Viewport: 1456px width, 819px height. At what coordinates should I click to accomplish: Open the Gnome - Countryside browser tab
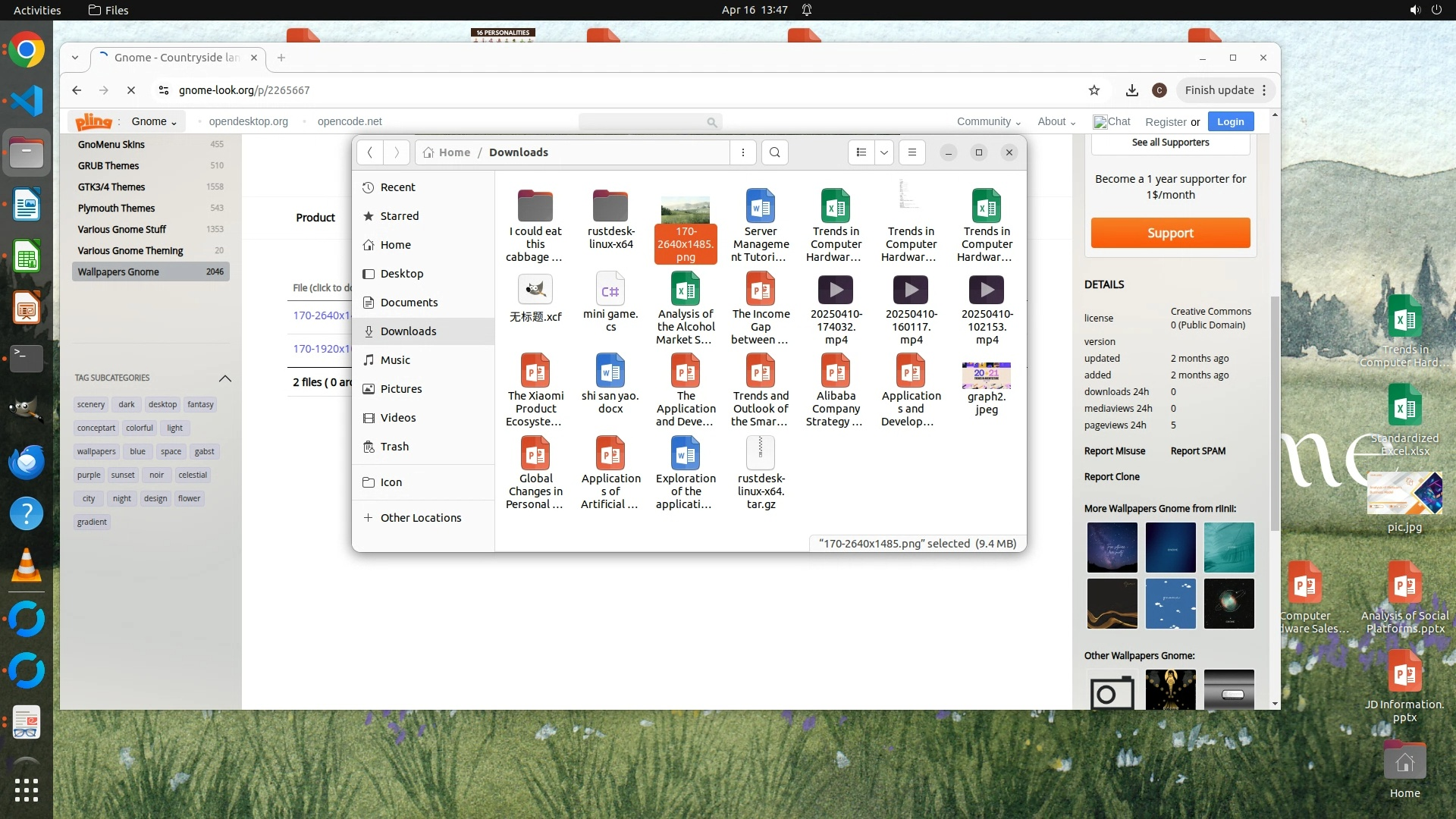pyautogui.click(x=176, y=58)
